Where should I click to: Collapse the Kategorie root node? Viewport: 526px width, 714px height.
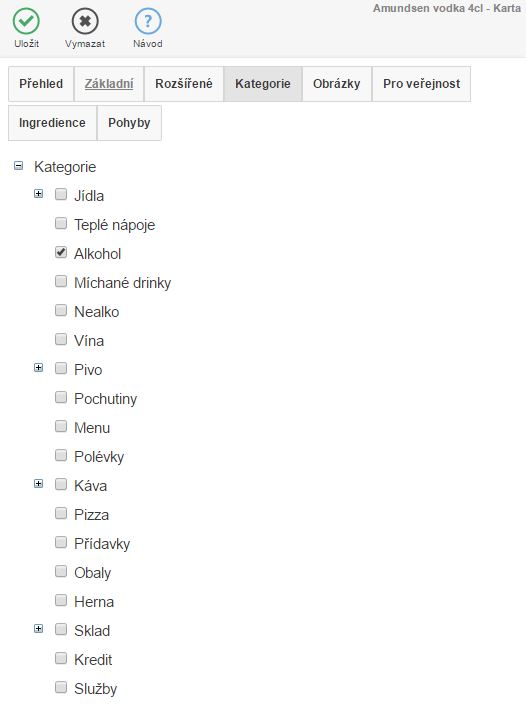click(18, 165)
